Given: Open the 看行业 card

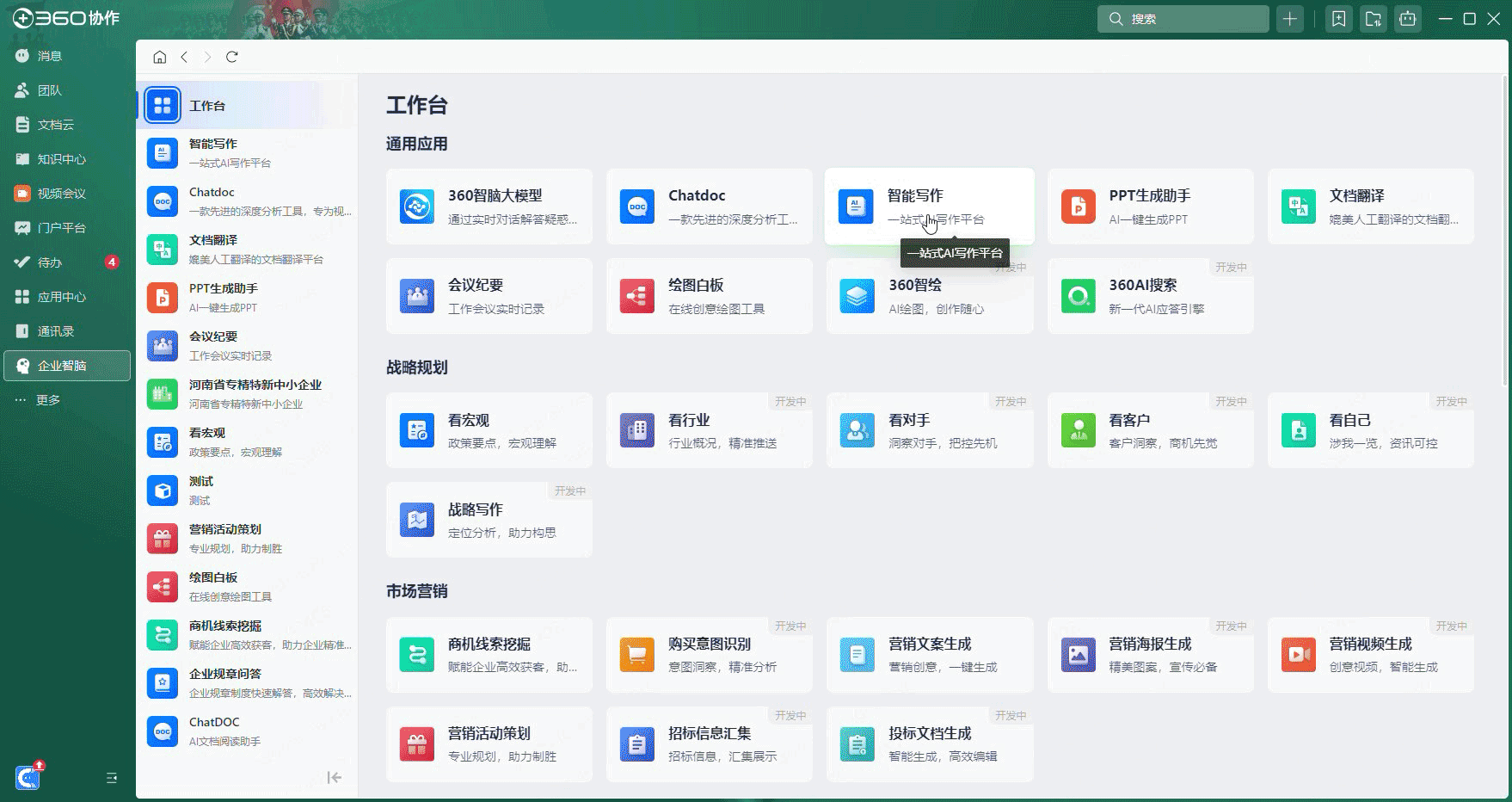Looking at the screenshot, I should coord(710,430).
